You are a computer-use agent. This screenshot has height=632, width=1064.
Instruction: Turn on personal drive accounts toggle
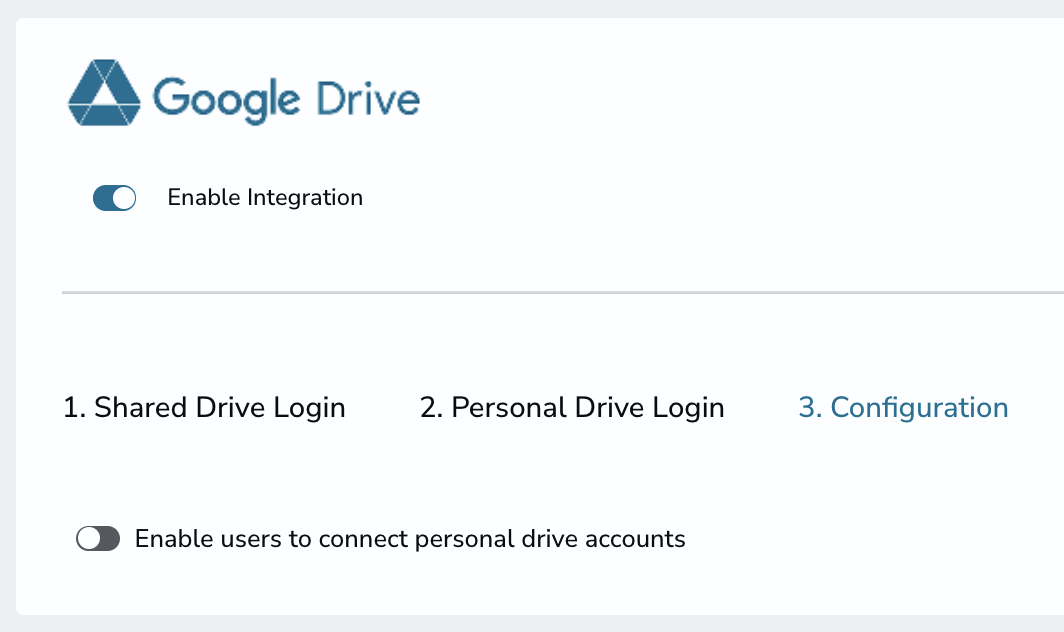[x=98, y=540]
